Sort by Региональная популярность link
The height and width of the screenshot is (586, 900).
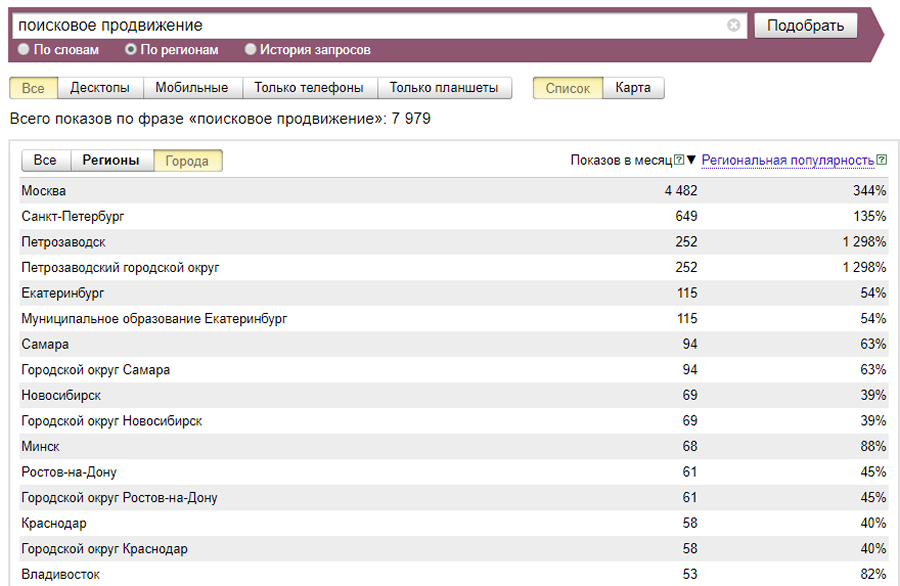point(788,160)
